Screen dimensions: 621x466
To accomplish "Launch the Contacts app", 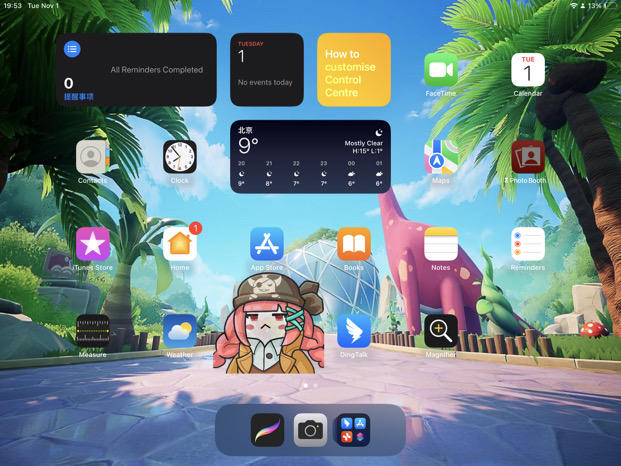I will (93, 157).
